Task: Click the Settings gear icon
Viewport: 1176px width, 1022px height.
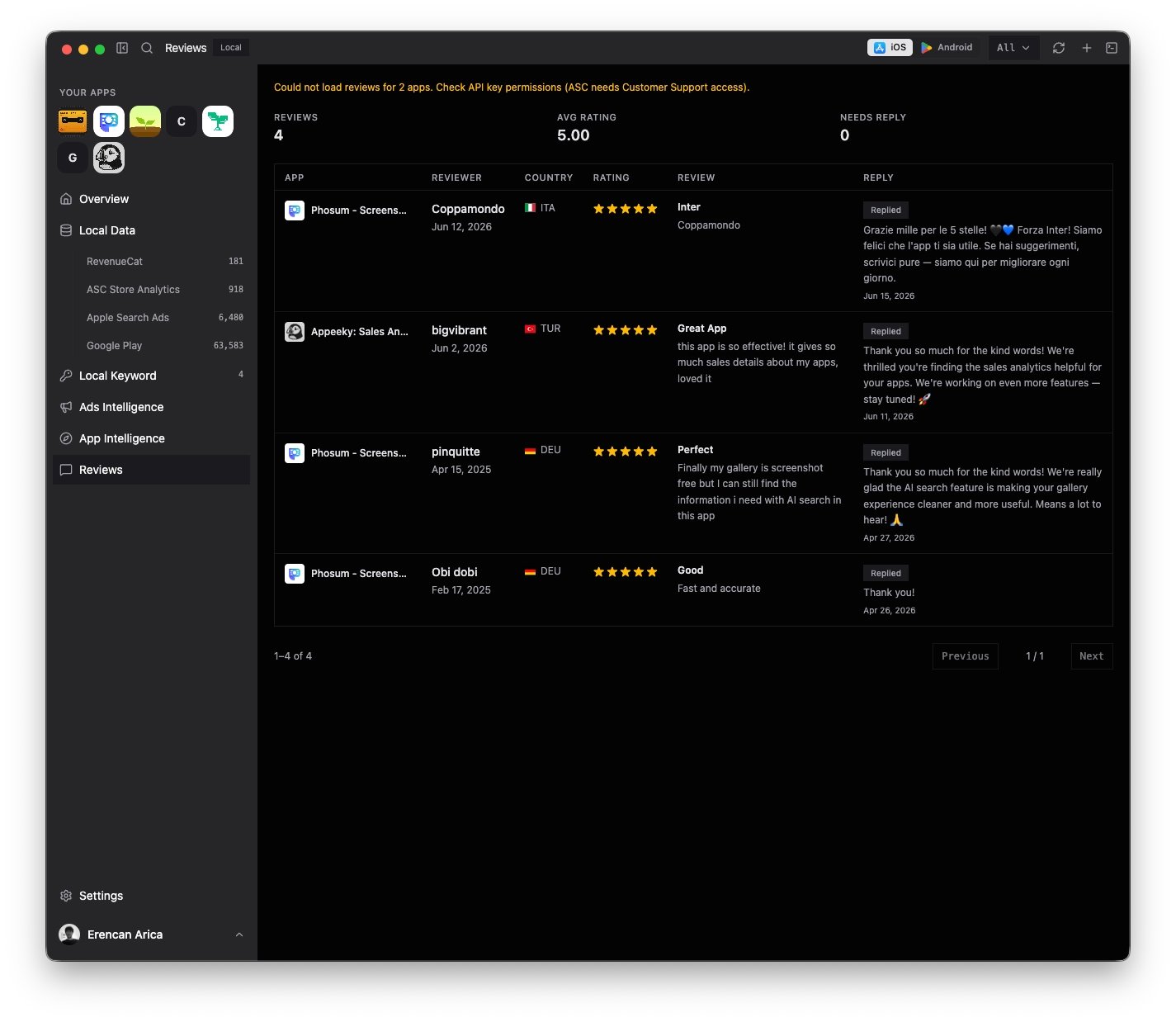Action: coord(66,896)
